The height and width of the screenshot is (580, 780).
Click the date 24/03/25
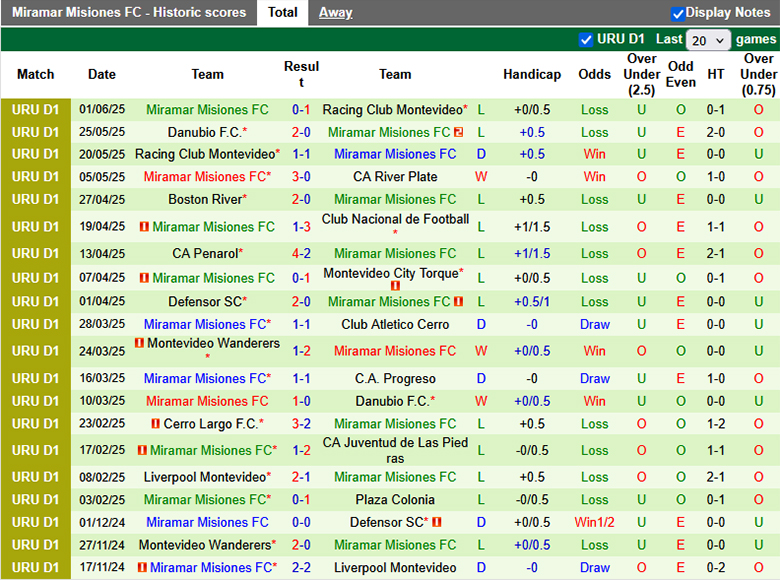(102, 351)
